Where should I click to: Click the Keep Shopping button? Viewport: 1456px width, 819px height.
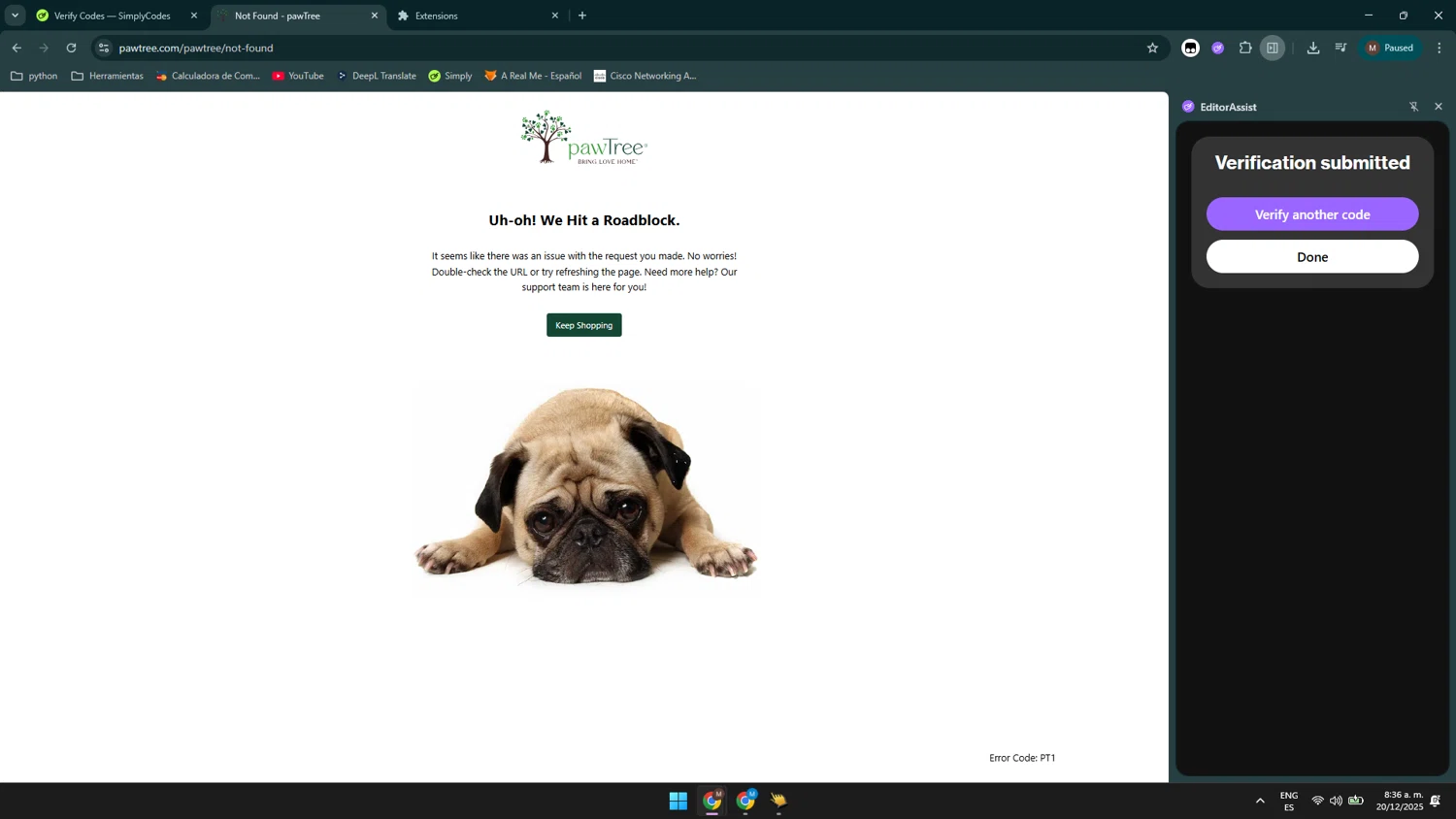point(584,325)
